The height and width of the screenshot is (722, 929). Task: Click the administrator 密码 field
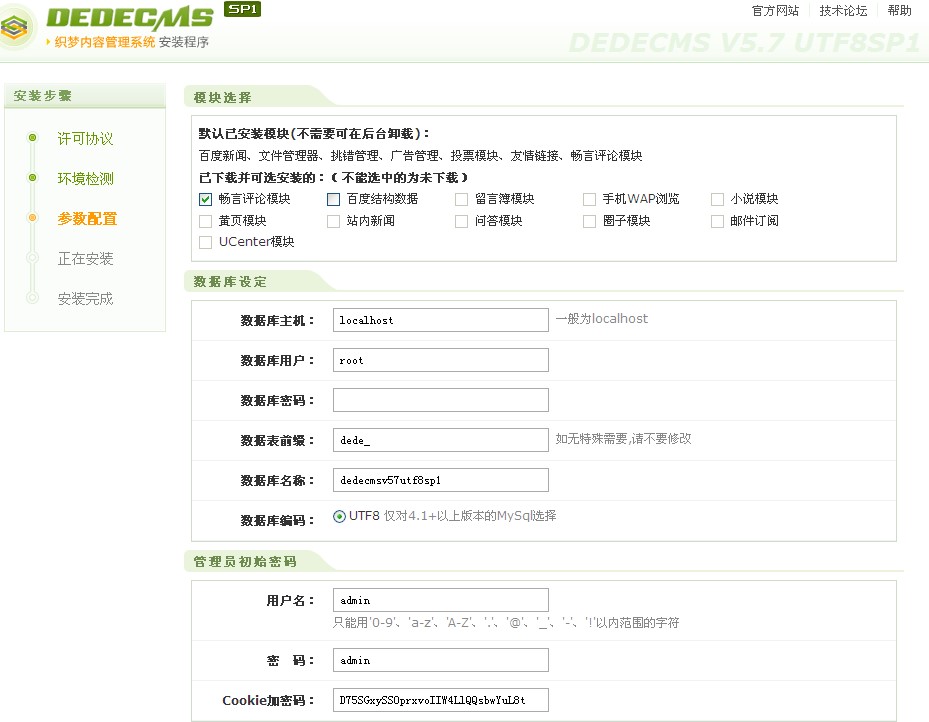coord(441,660)
